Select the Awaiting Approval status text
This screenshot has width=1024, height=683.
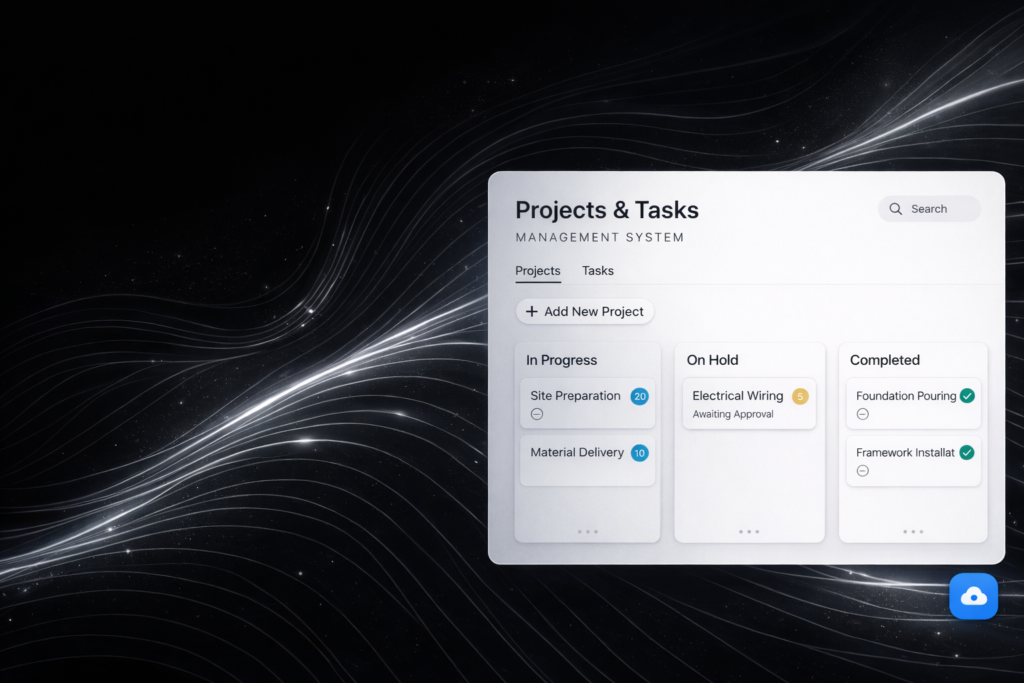pyautogui.click(x=733, y=414)
